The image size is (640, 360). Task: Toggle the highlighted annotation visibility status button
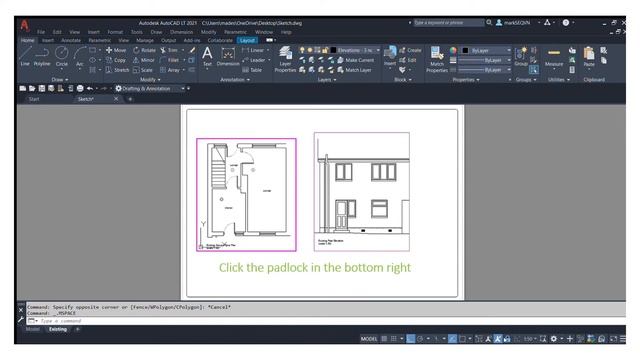pyautogui.click(x=498, y=338)
